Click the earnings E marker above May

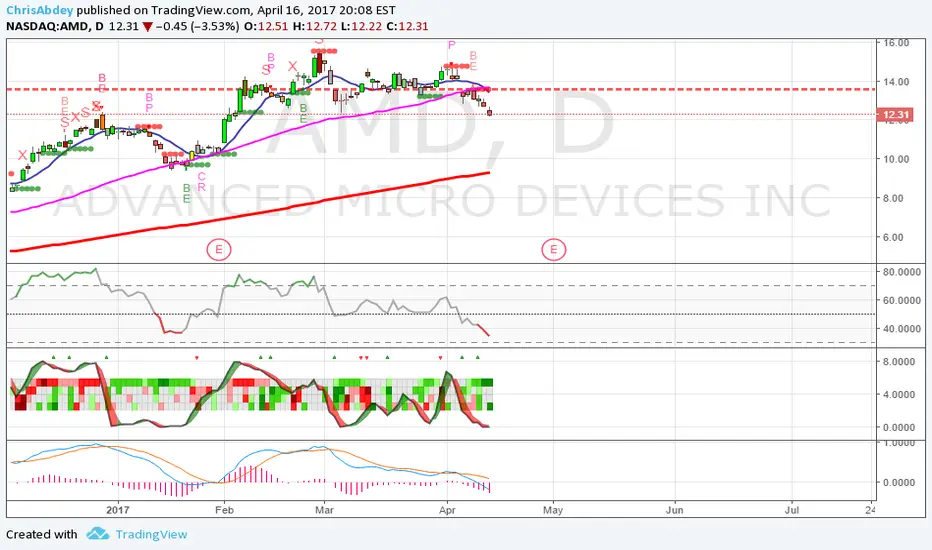click(x=553, y=250)
